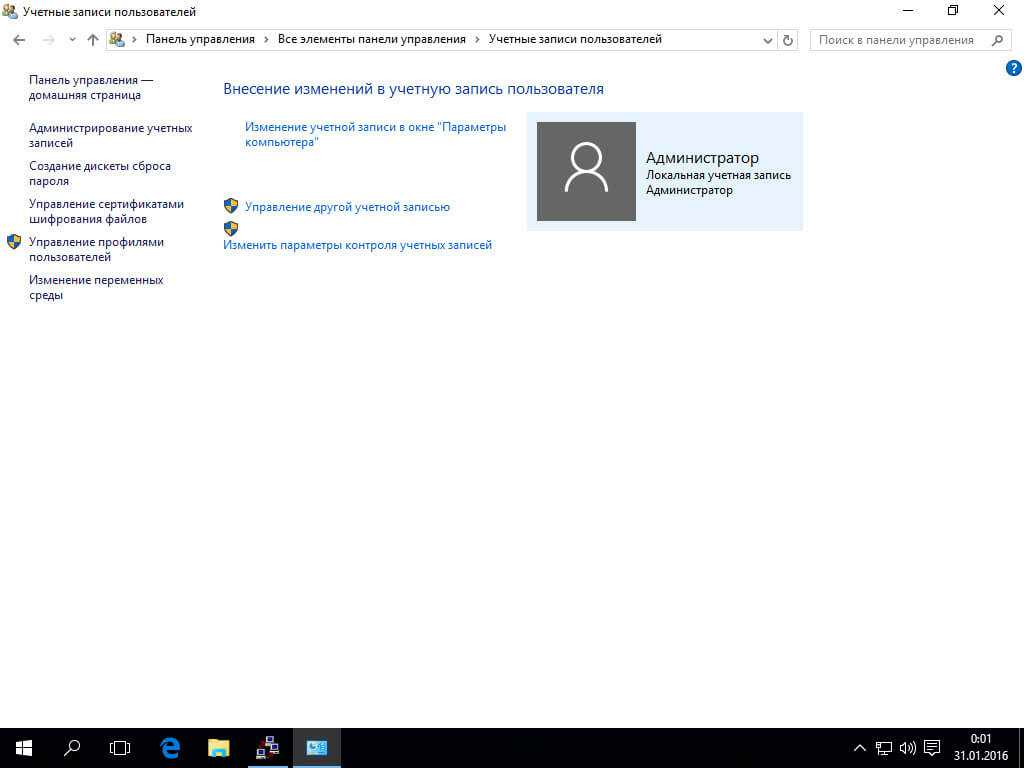Expand the address bar history dropdown
The height and width of the screenshot is (768, 1024).
[x=769, y=40]
